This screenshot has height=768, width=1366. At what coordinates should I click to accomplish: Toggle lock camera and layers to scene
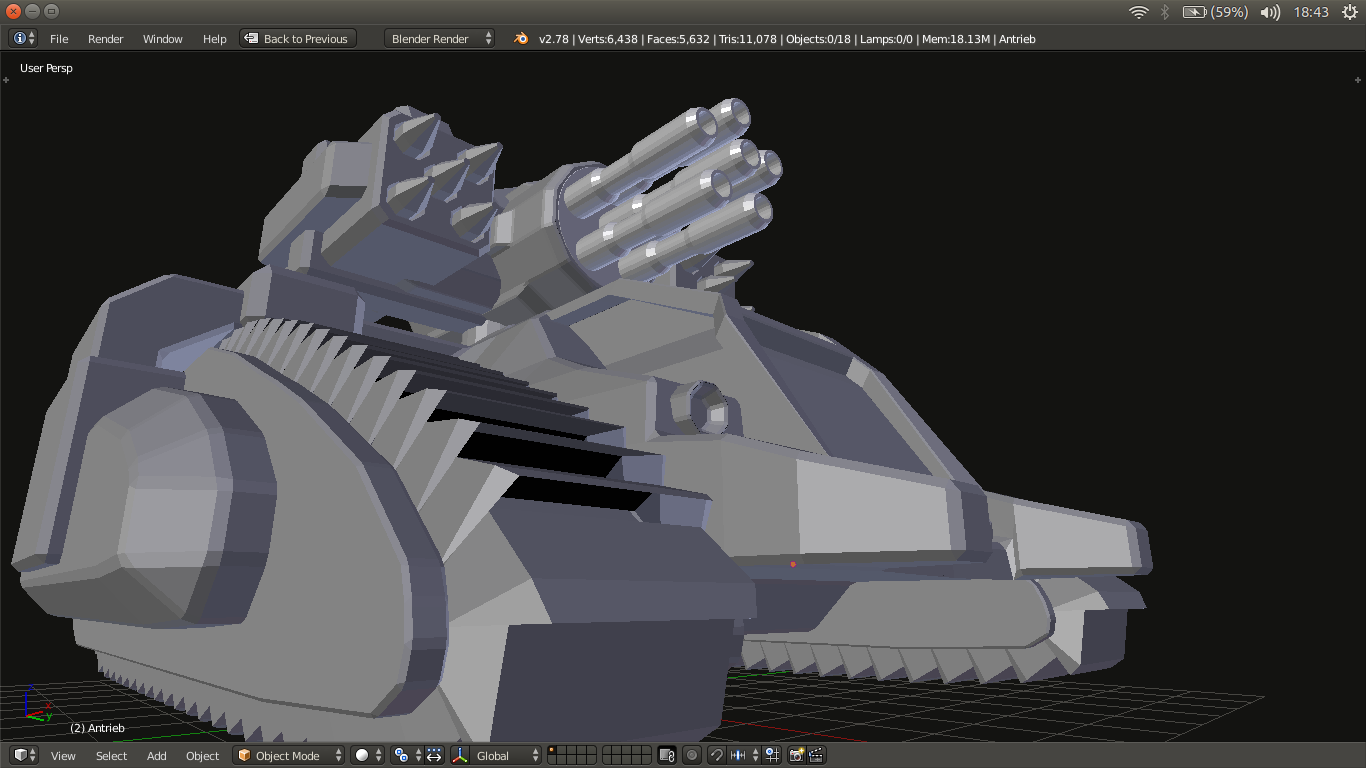click(x=667, y=755)
